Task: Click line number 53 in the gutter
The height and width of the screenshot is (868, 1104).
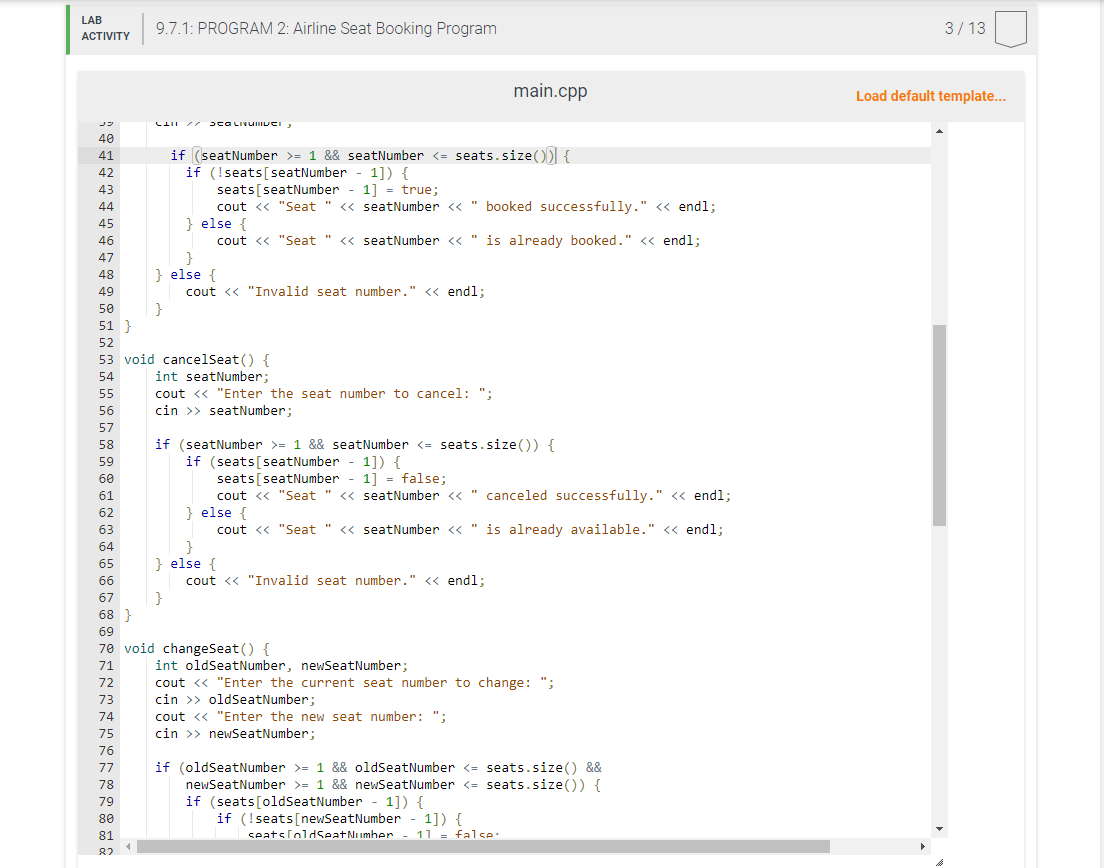Action: point(106,360)
